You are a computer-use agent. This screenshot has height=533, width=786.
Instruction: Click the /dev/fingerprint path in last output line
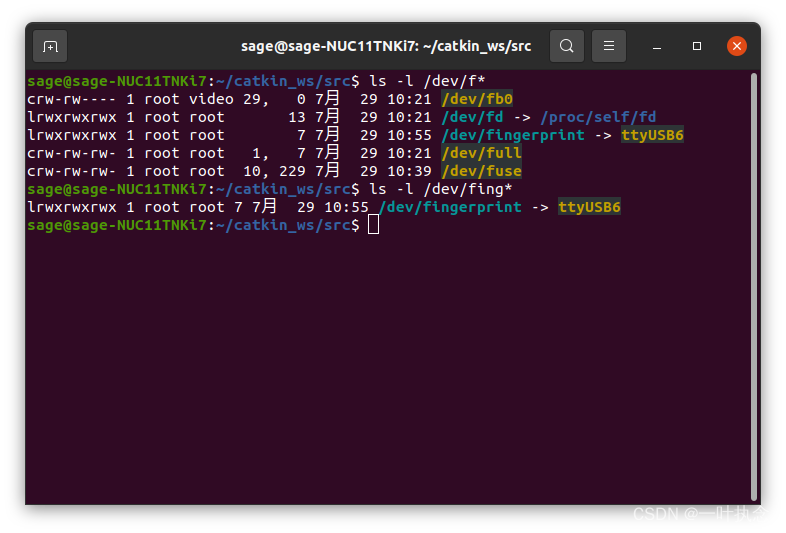pyautogui.click(x=450, y=208)
